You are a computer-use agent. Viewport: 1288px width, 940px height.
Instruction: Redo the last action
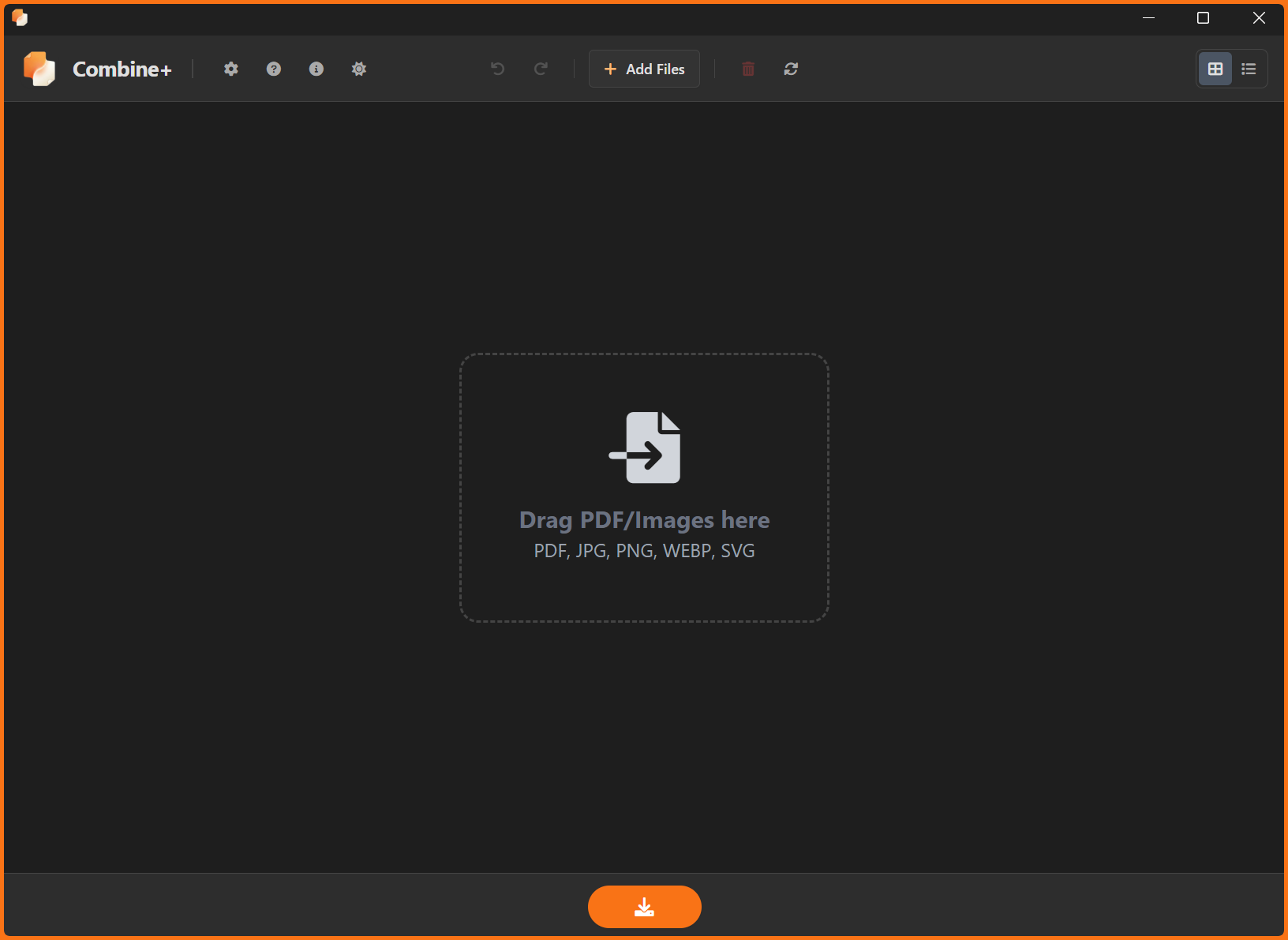click(x=541, y=69)
